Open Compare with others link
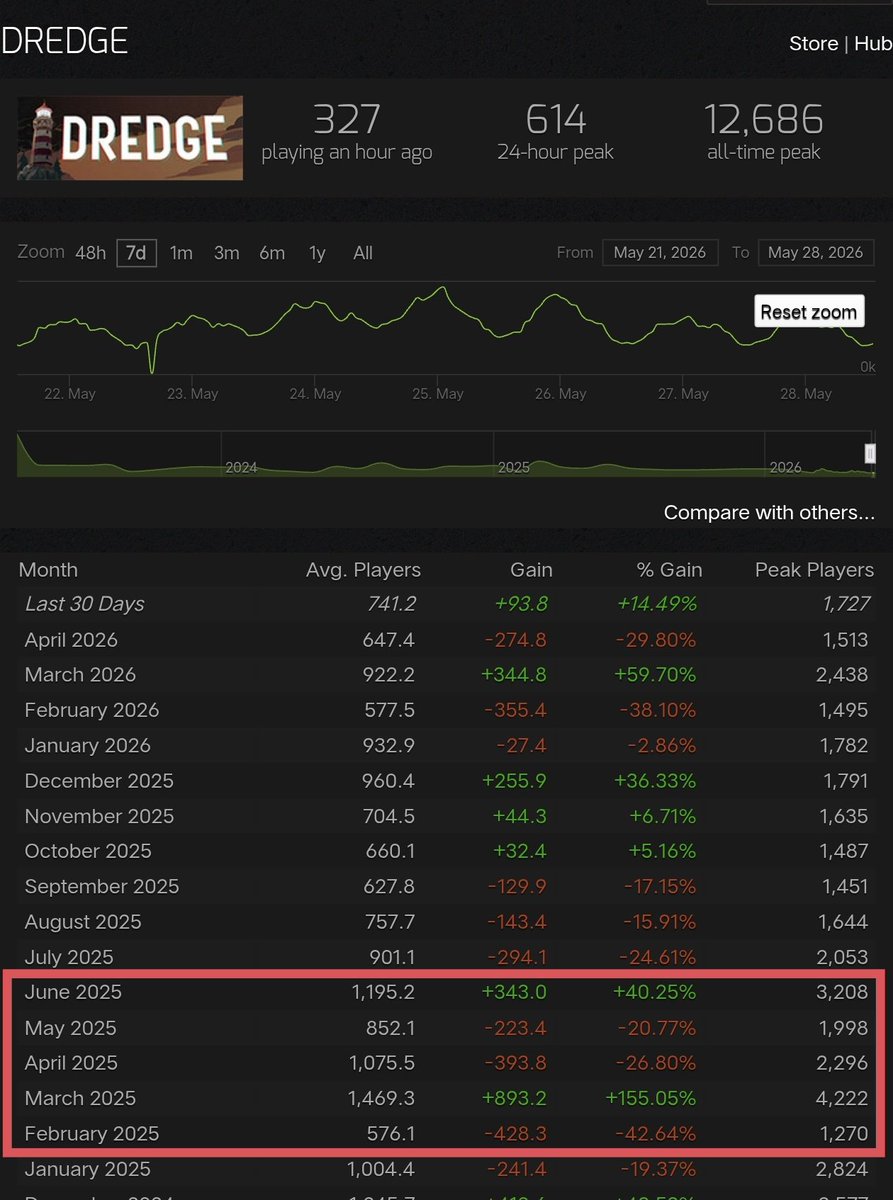The width and height of the screenshot is (893, 1200). coord(769,513)
